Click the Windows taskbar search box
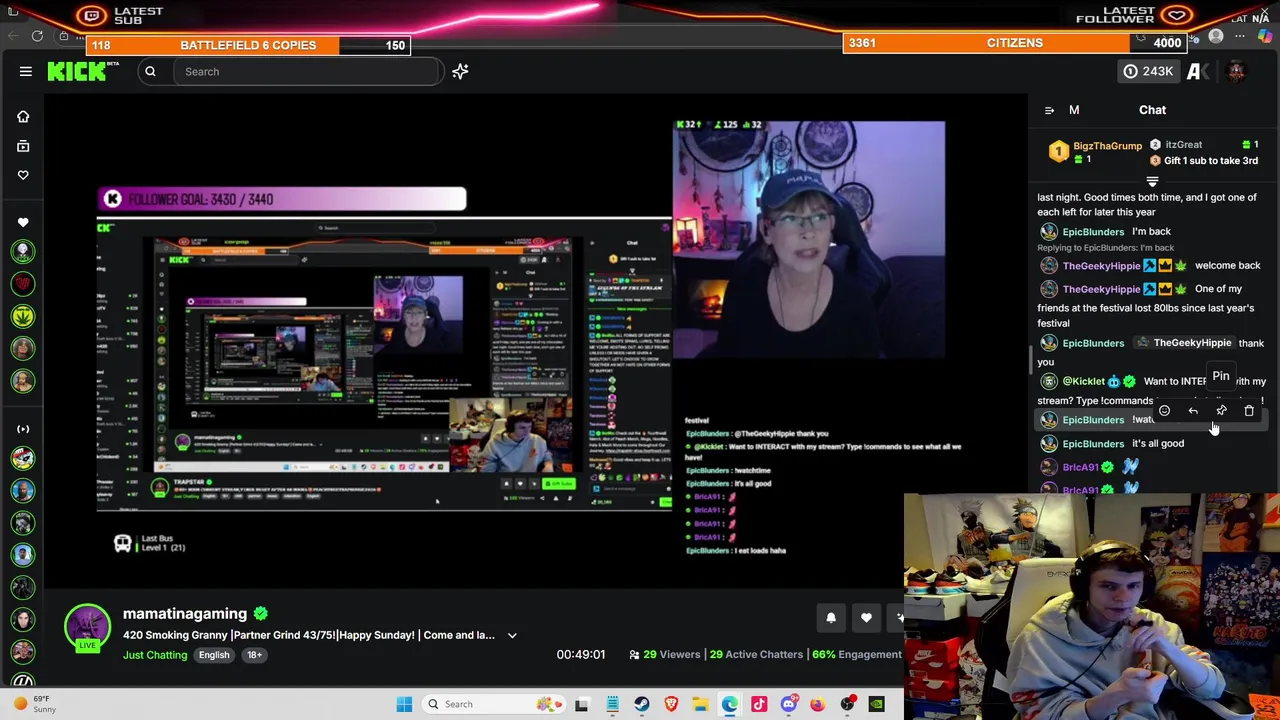Screen dimensions: 1280x720 click(x=492, y=704)
